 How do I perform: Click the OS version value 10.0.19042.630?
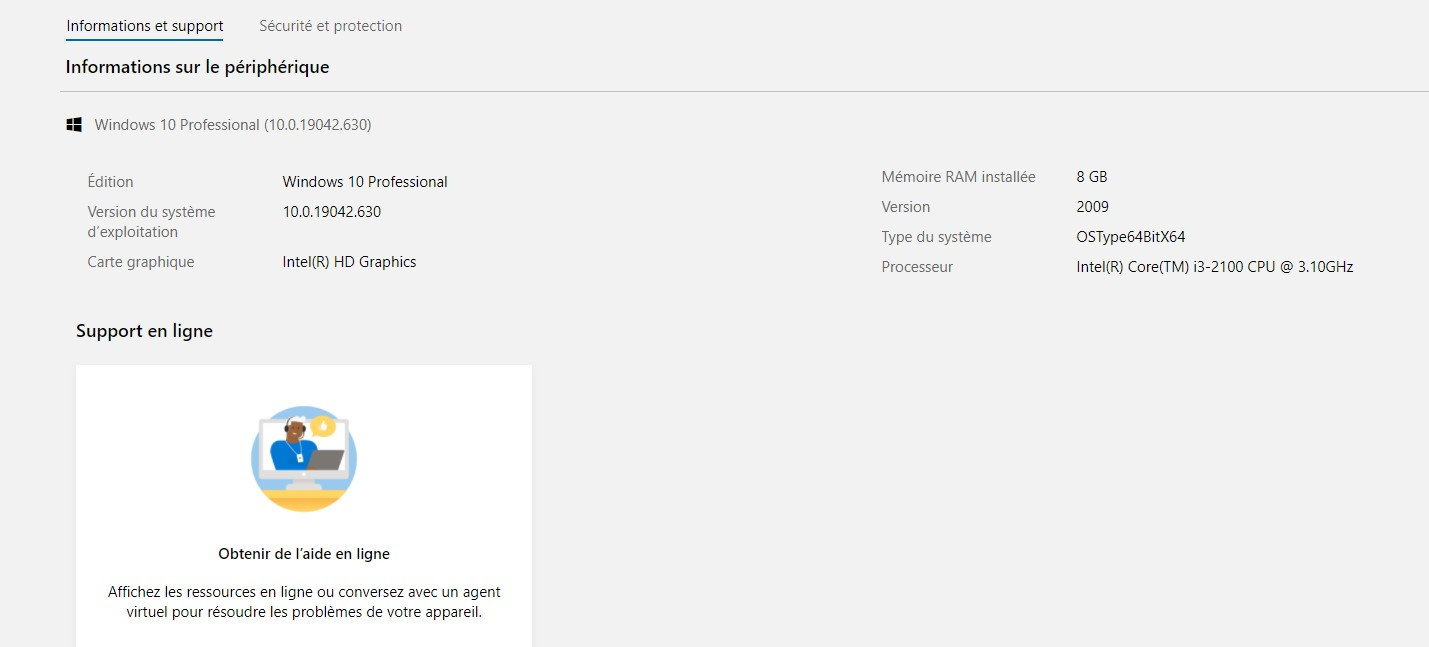[x=331, y=212]
